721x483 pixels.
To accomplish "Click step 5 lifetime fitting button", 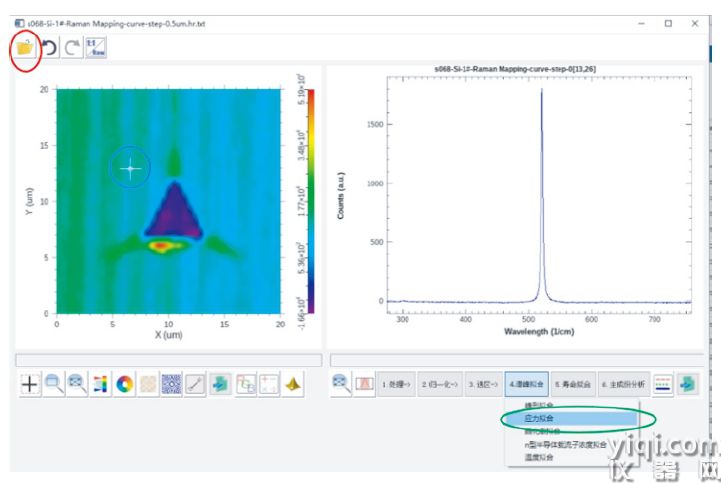I will coord(573,384).
